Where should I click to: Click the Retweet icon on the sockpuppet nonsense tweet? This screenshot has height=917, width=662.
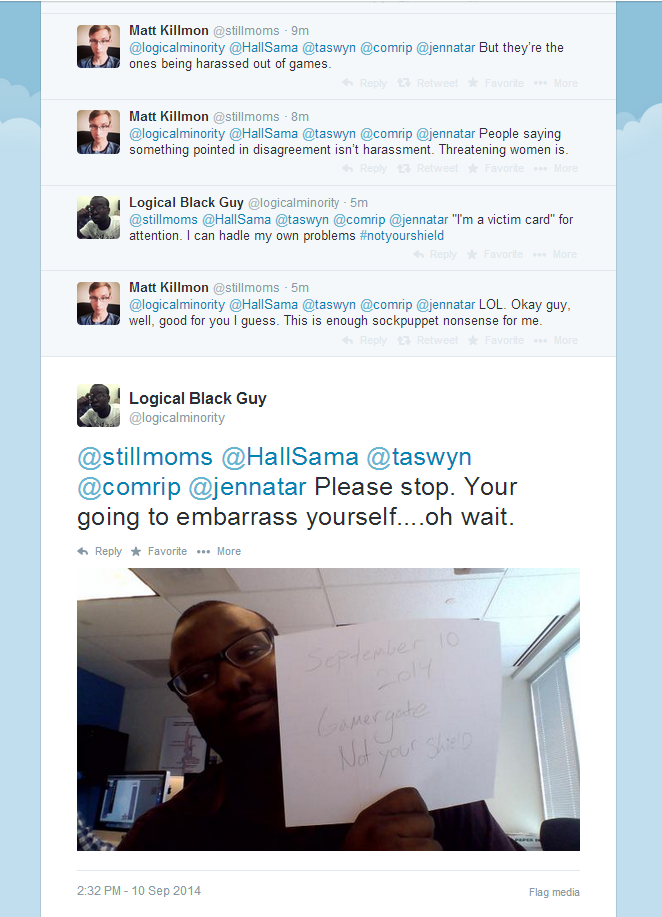[404, 340]
